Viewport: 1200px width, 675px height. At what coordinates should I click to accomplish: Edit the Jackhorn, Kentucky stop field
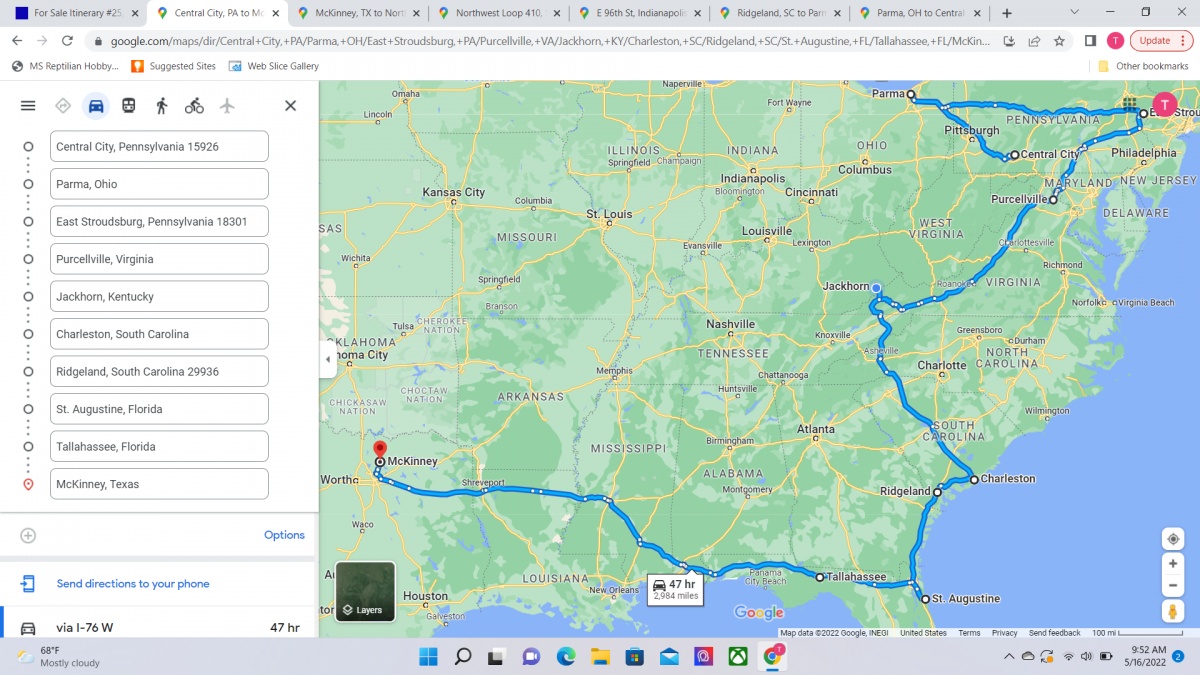tap(159, 296)
